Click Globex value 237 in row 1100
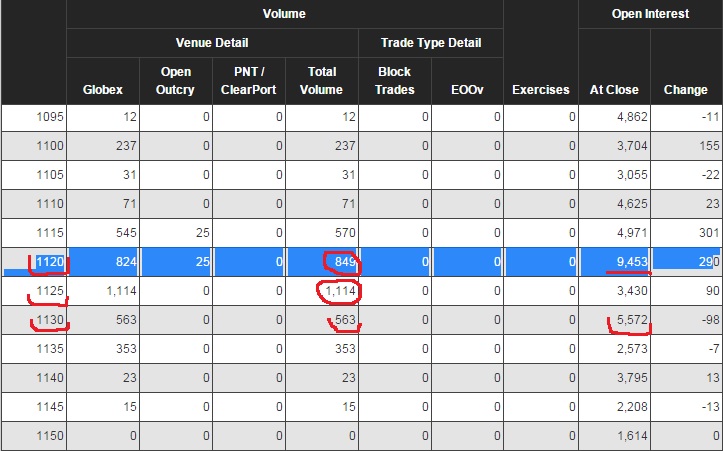 126,146
